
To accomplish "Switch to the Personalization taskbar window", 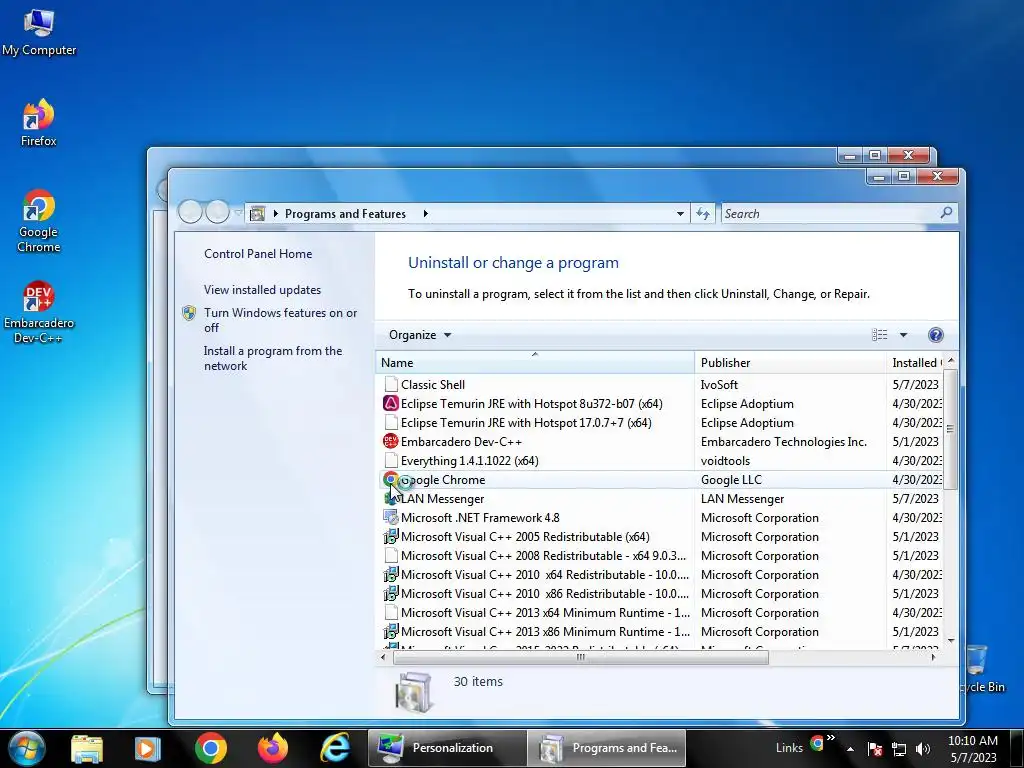I will (x=447, y=748).
